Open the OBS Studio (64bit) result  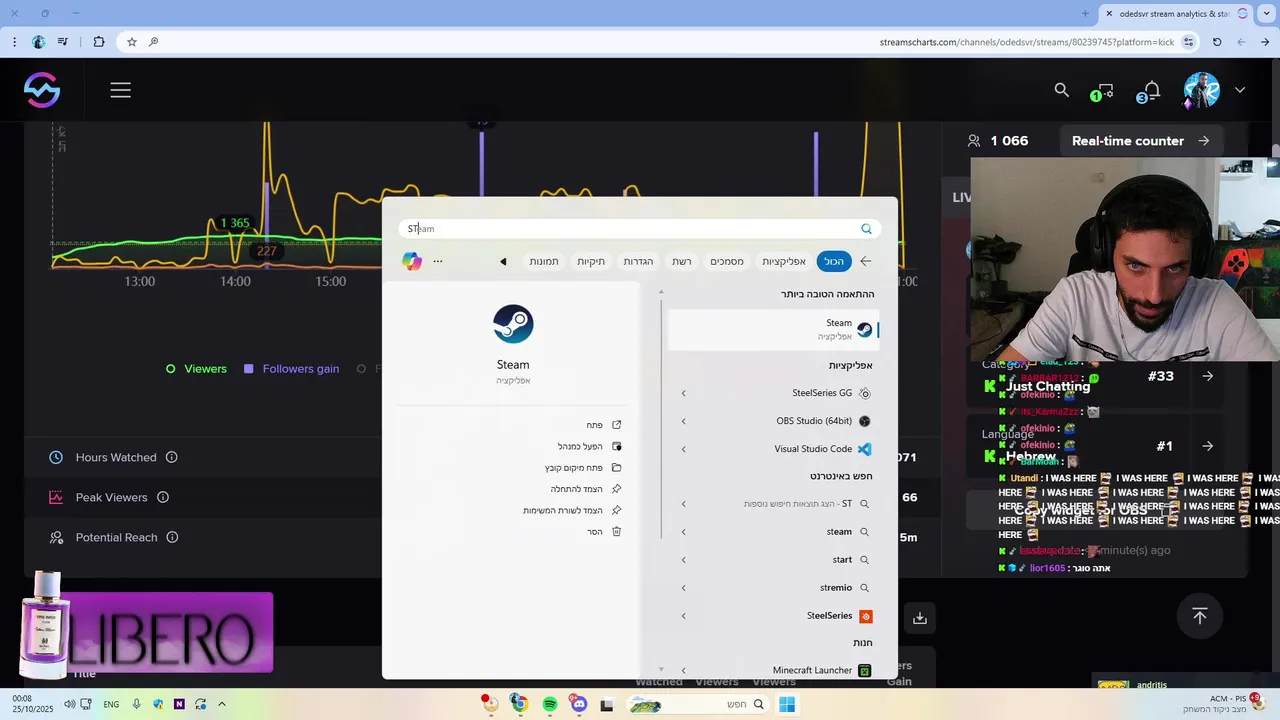pos(773,421)
